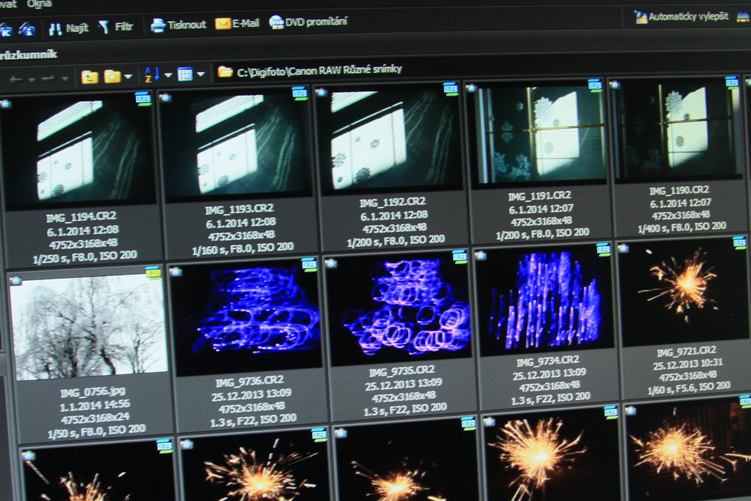Screen dimensions: 751x501
Task: Click the camera info icon on IMG_1190.CR2
Action: click(x=614, y=85)
